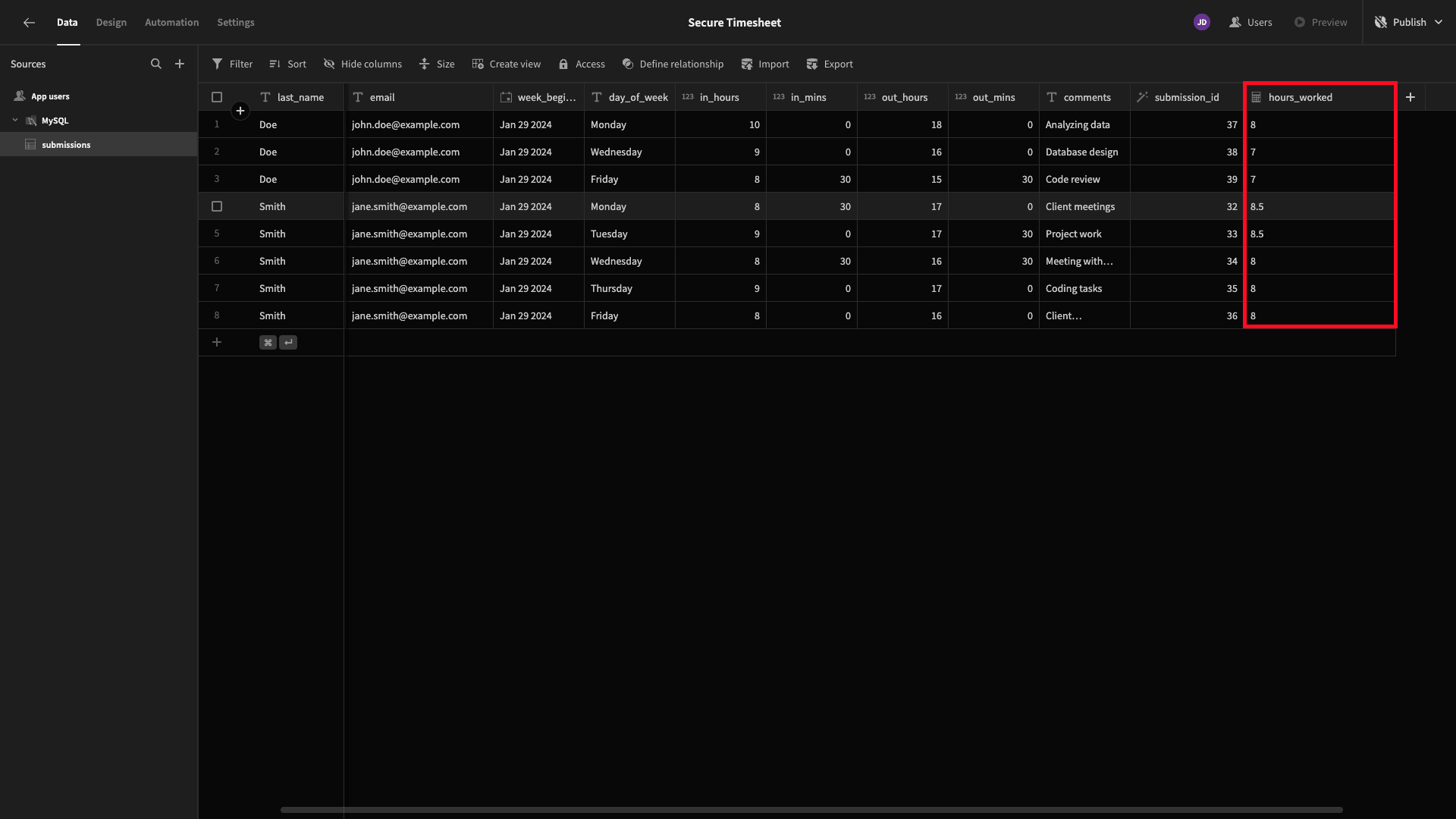The image size is (1456, 819).
Task: Click the horizontal scrollbar at bottom
Action: (x=811, y=810)
